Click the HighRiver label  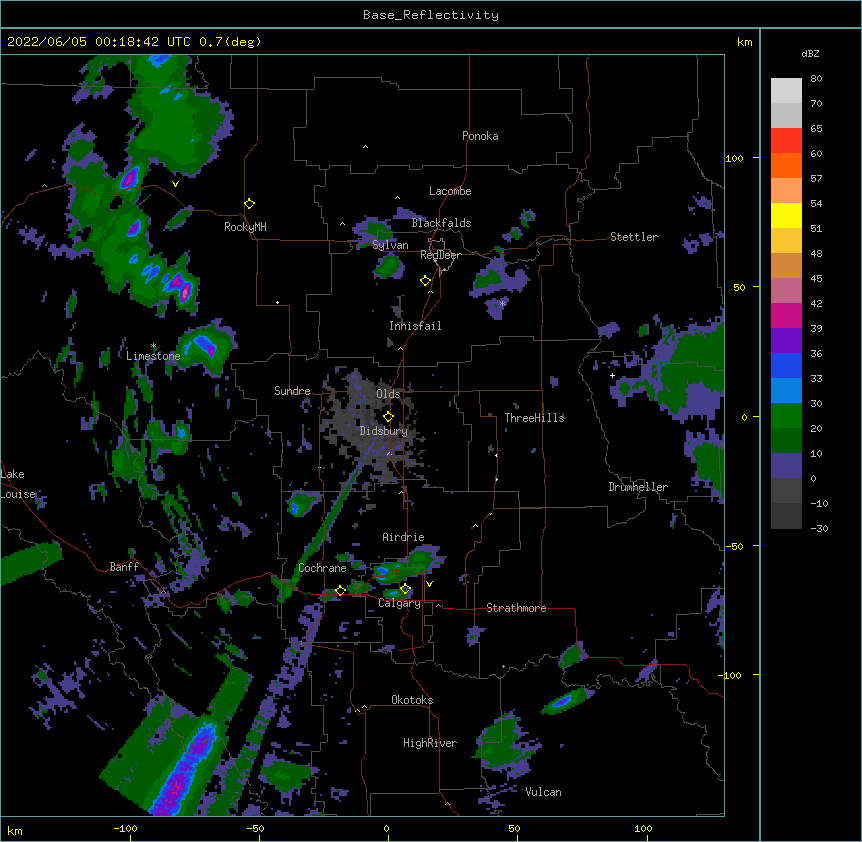(x=429, y=743)
